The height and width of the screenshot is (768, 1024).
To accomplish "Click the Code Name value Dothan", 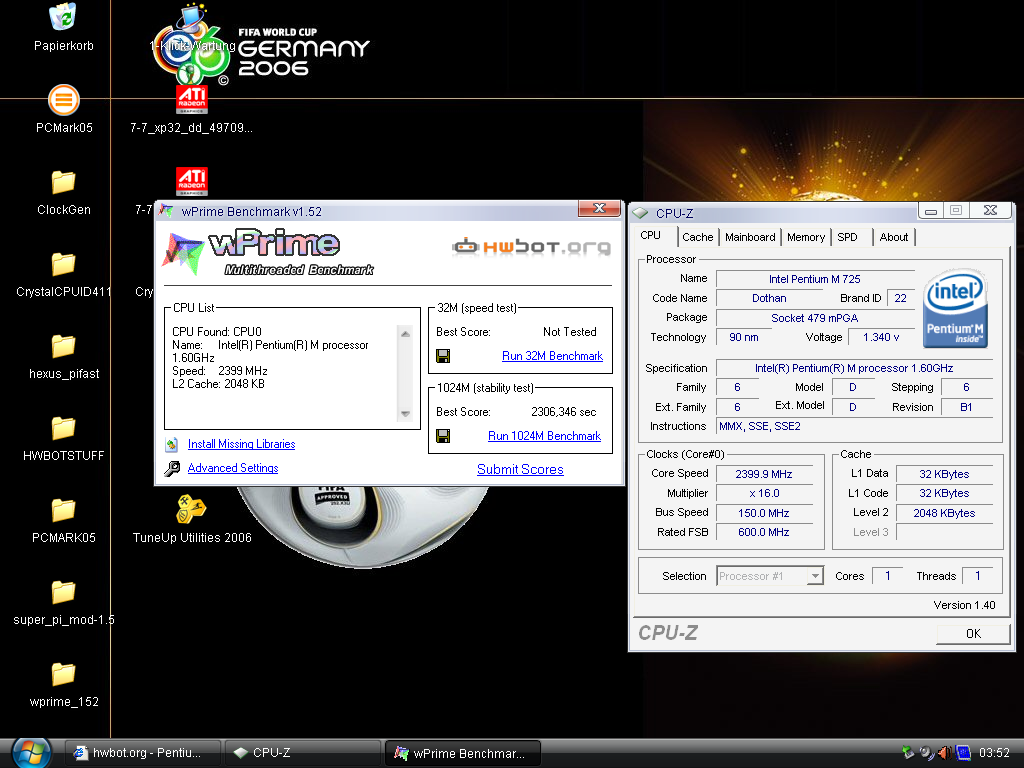I will click(769, 298).
